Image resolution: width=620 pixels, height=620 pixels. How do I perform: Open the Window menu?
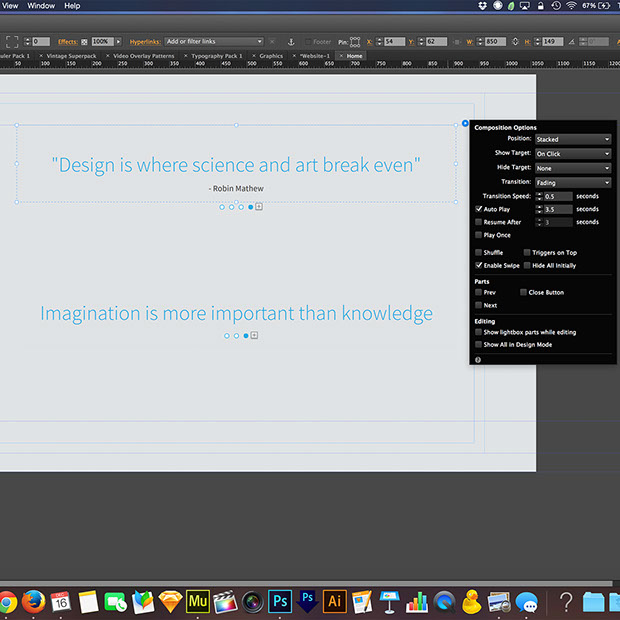(x=41, y=6)
